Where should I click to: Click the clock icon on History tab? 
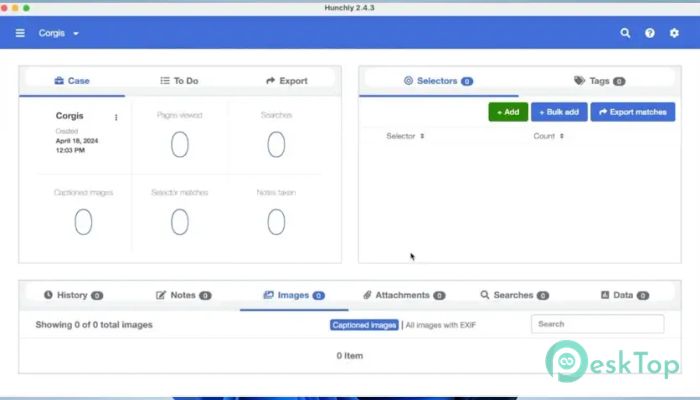48,295
